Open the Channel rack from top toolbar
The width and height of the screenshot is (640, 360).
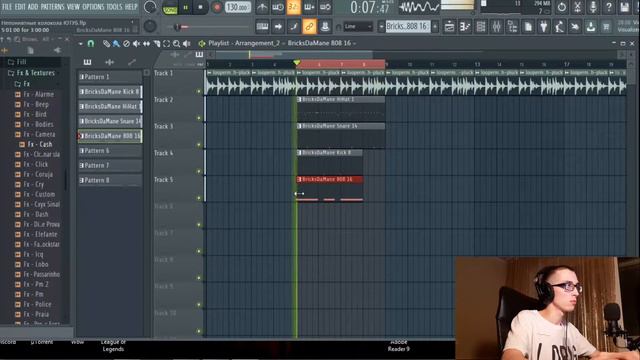tap(481, 27)
